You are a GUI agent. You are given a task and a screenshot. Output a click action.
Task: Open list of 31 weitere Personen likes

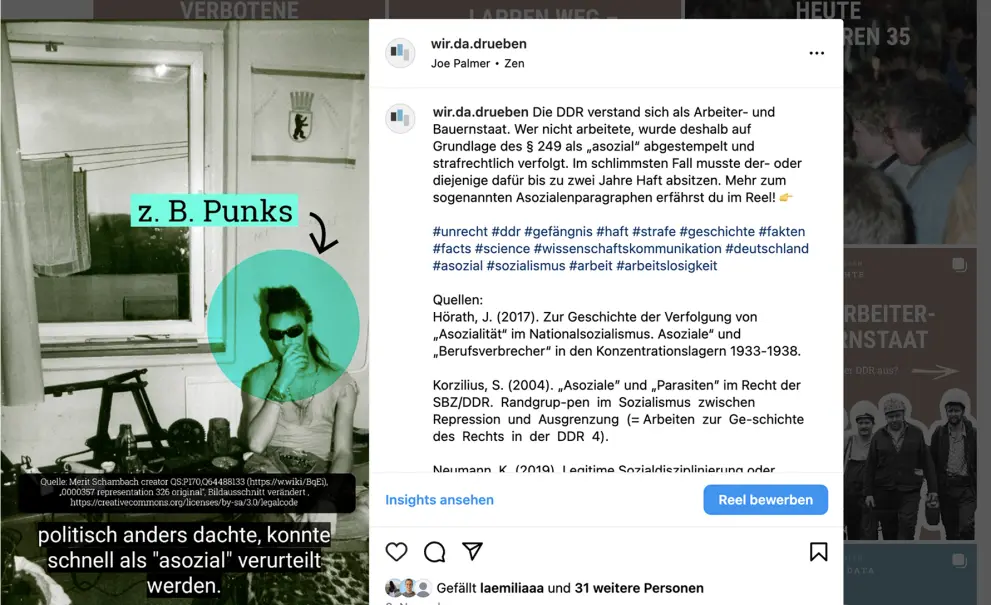(639, 588)
